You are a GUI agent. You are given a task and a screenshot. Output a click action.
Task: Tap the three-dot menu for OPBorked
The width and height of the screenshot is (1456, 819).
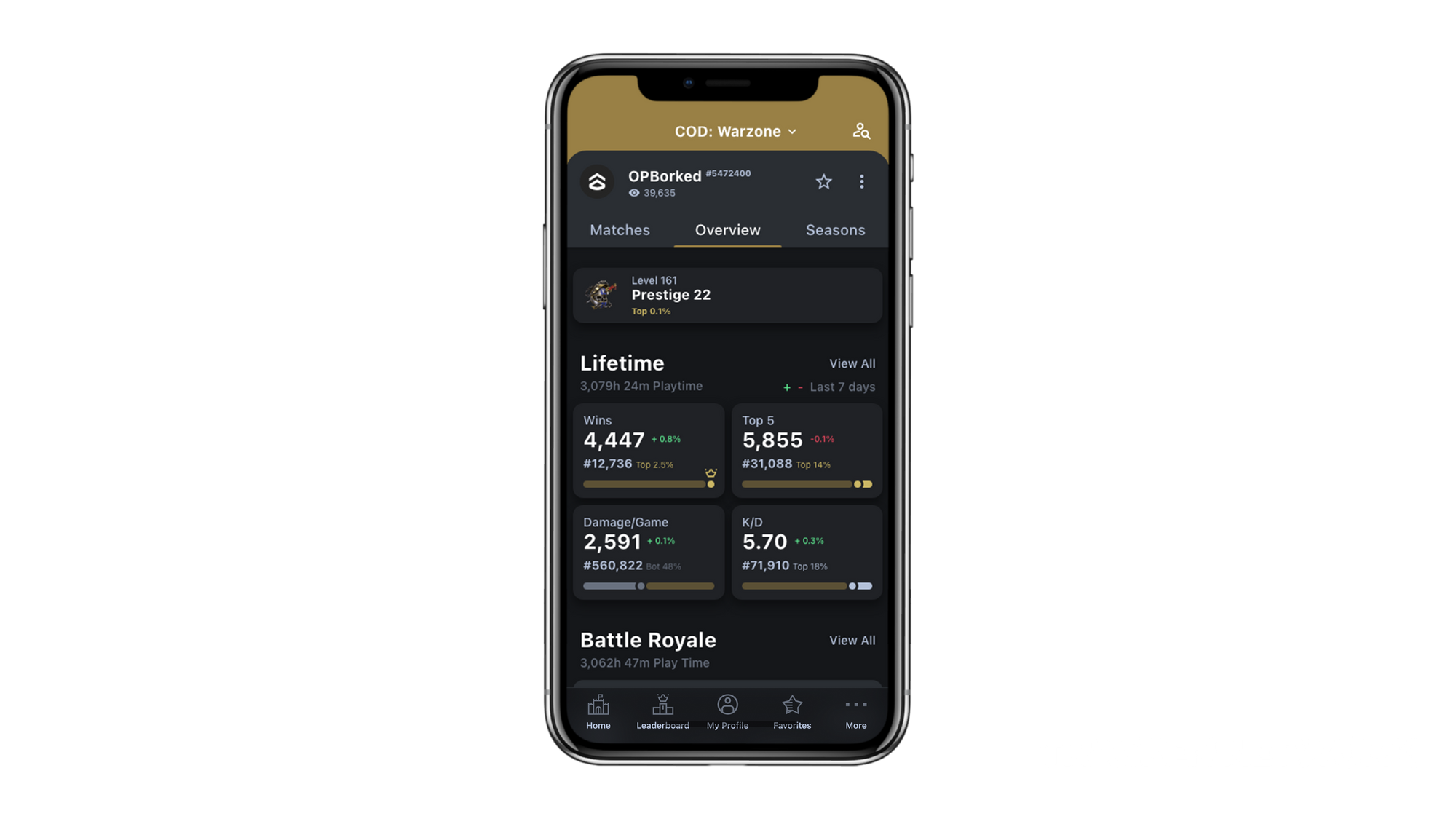pos(861,182)
